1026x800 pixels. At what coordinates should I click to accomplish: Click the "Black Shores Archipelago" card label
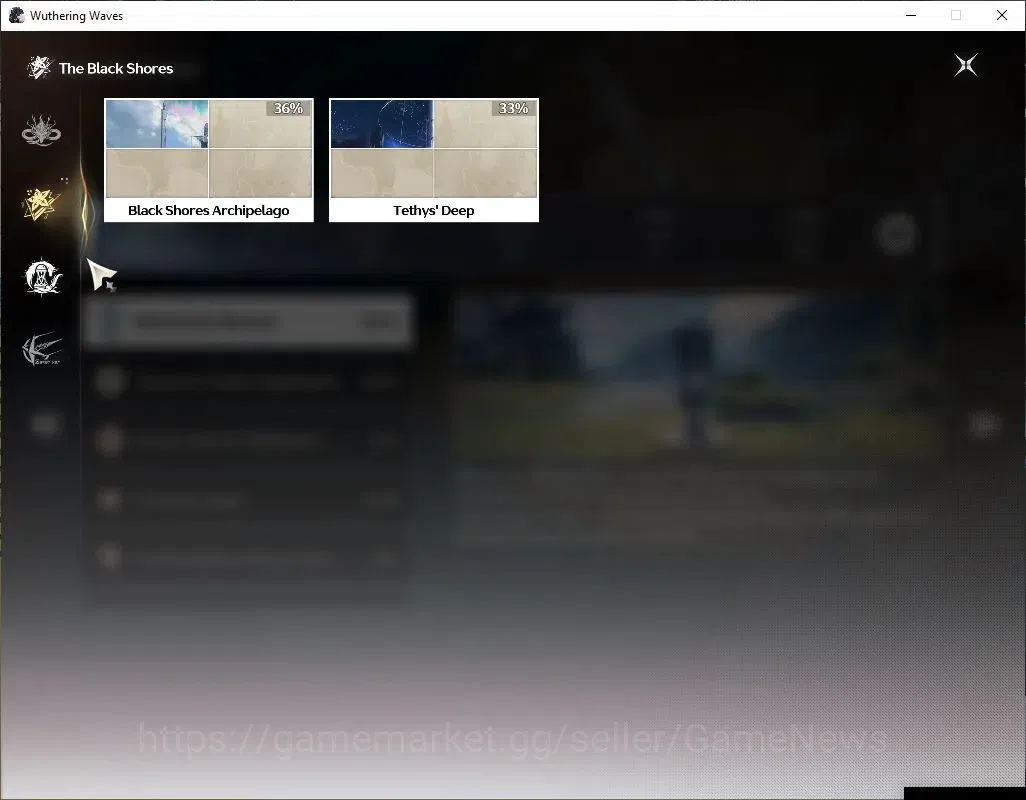(x=209, y=211)
